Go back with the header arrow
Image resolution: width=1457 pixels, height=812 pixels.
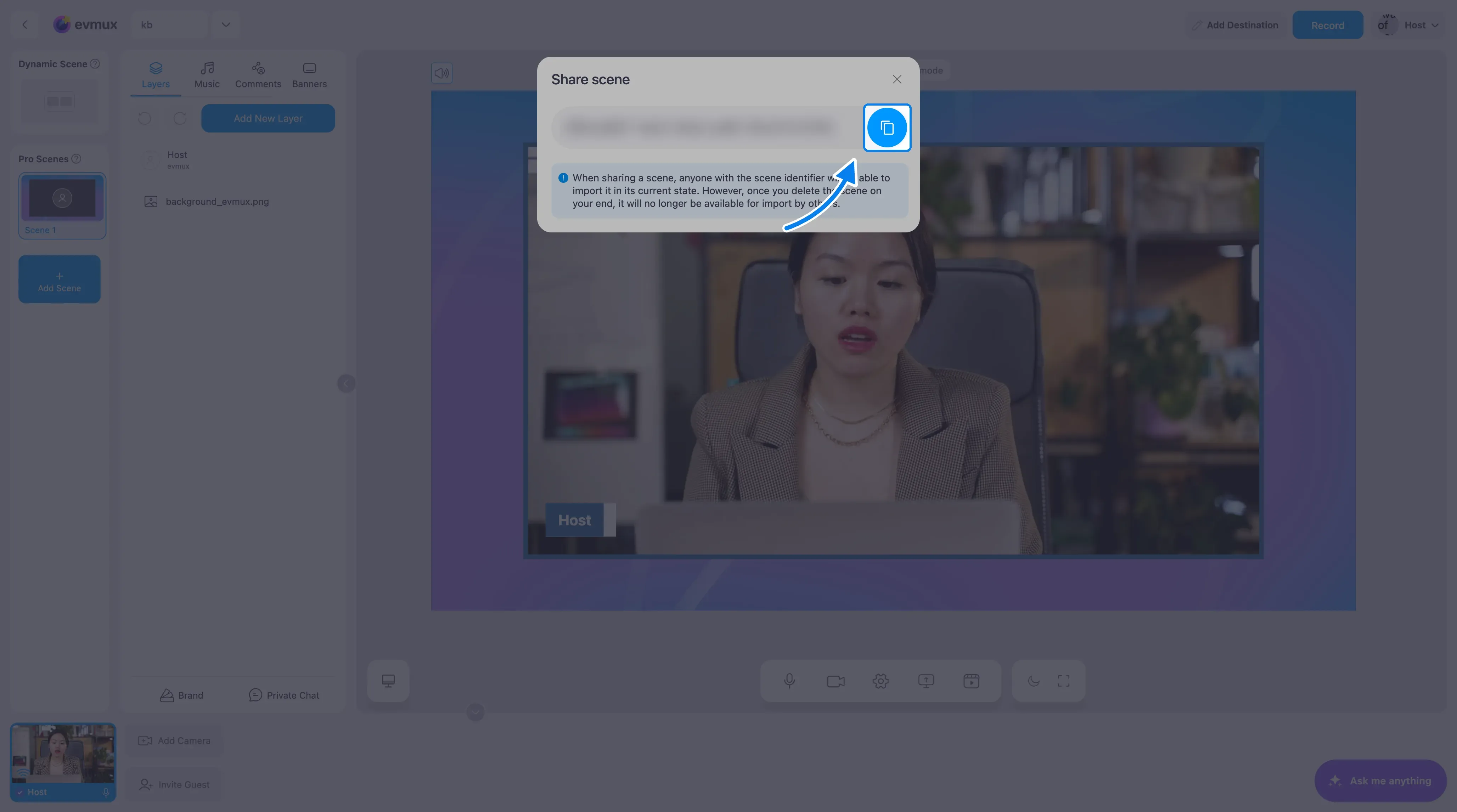click(x=25, y=25)
